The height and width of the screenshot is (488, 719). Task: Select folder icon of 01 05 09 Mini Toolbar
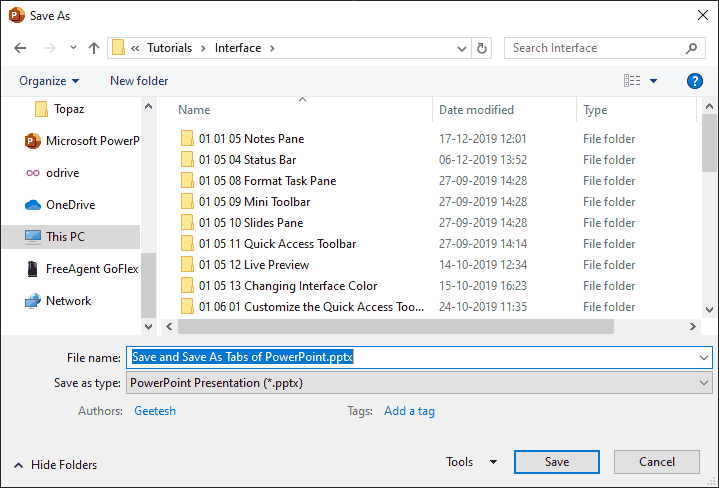click(187, 202)
